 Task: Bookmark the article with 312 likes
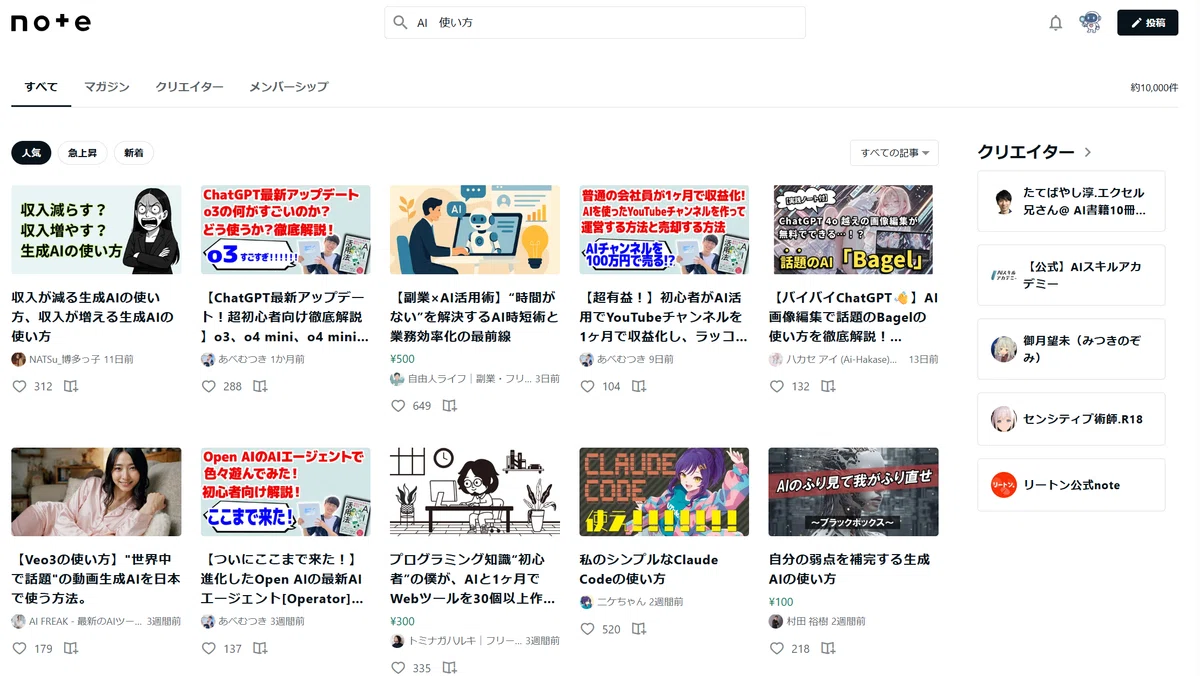71,386
